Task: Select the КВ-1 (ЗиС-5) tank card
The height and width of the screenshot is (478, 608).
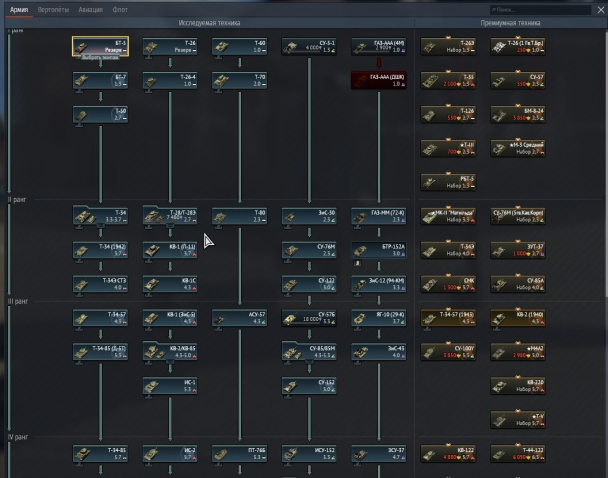Action: 170,318
